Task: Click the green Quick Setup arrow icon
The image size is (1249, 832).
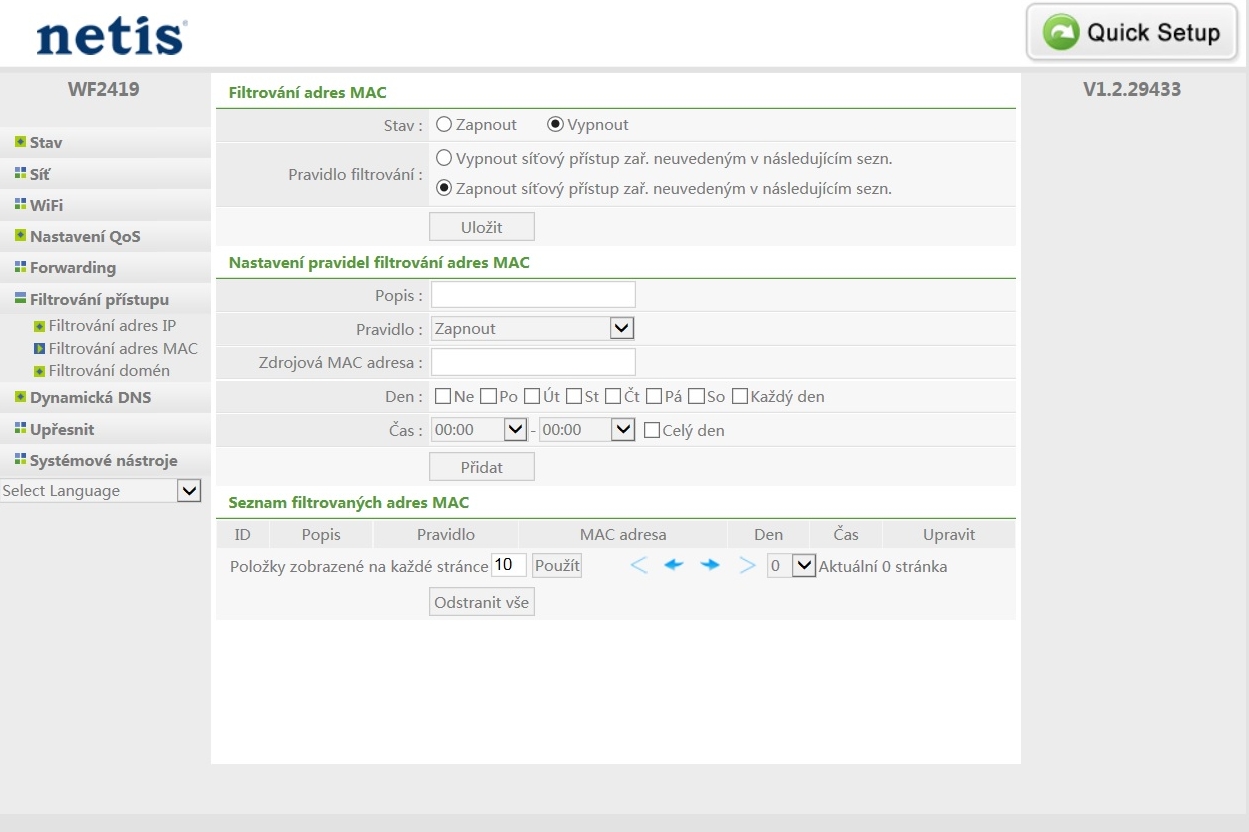Action: tap(1061, 33)
